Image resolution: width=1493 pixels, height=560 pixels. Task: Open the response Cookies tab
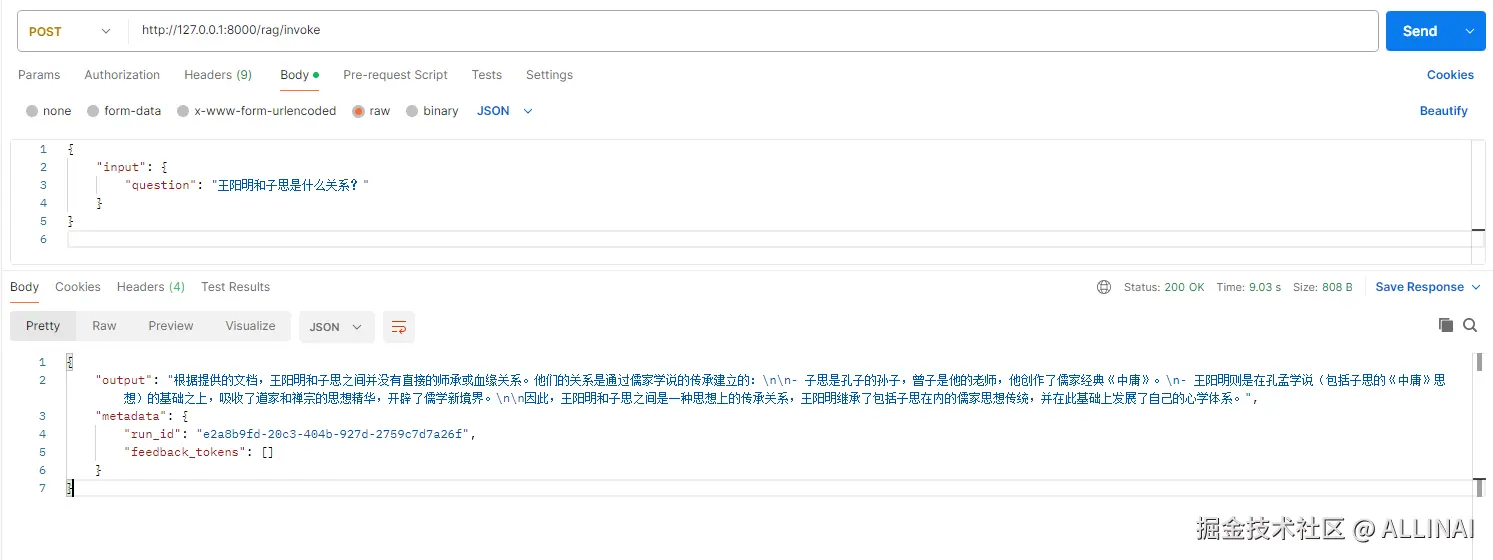(x=78, y=287)
